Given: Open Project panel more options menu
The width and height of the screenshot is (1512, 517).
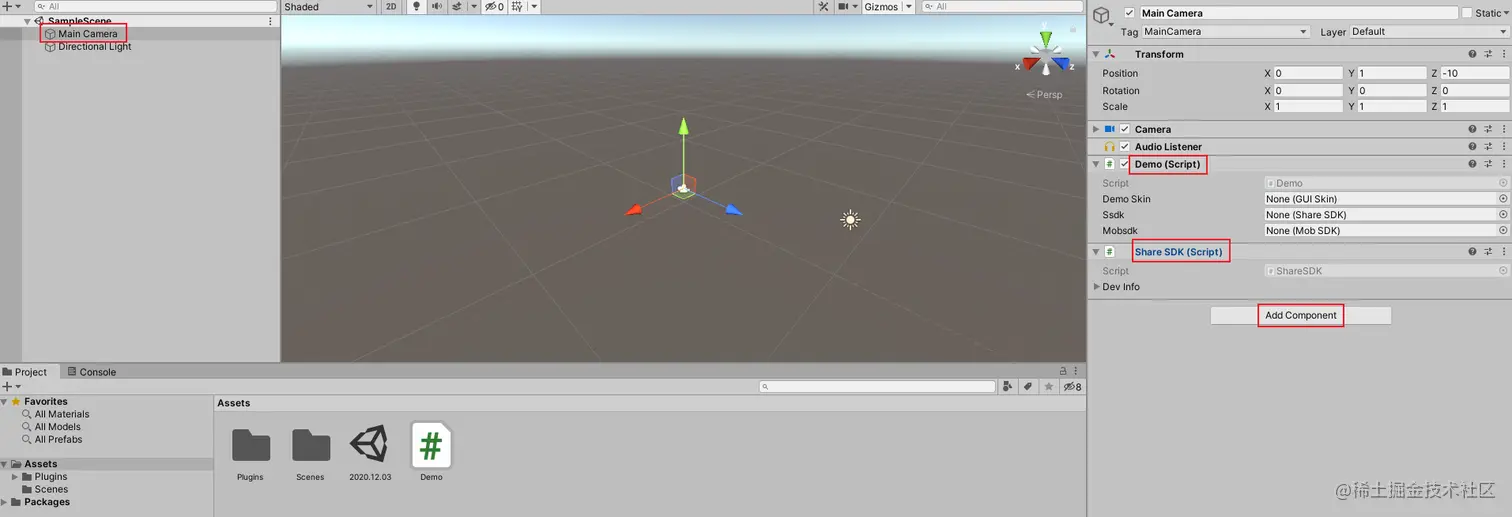Looking at the screenshot, I should pyautogui.click(x=1078, y=371).
